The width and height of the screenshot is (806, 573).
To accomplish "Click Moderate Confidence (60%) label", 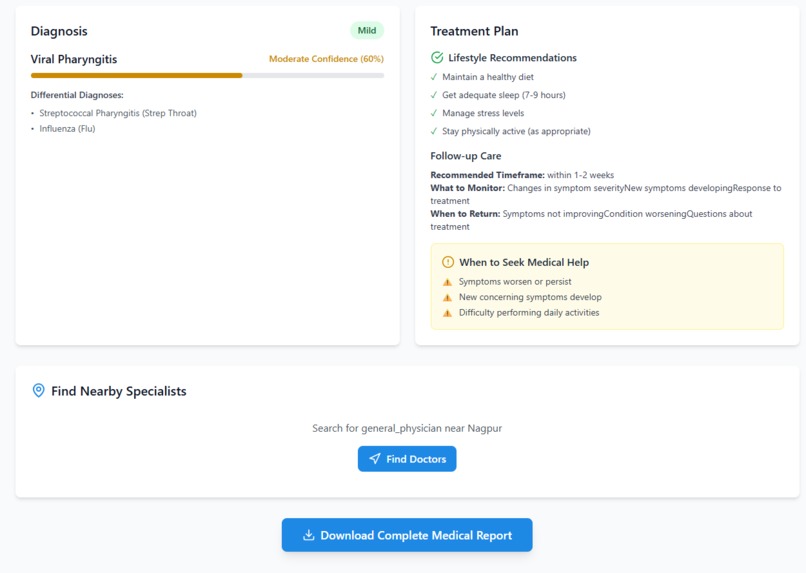I will (x=326, y=59).
